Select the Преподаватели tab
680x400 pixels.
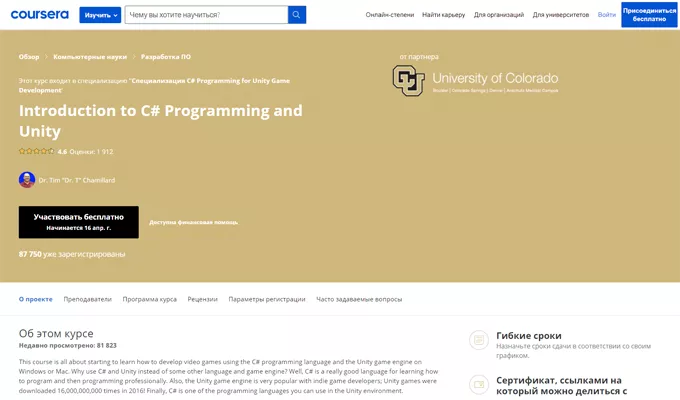pyautogui.click(x=88, y=299)
